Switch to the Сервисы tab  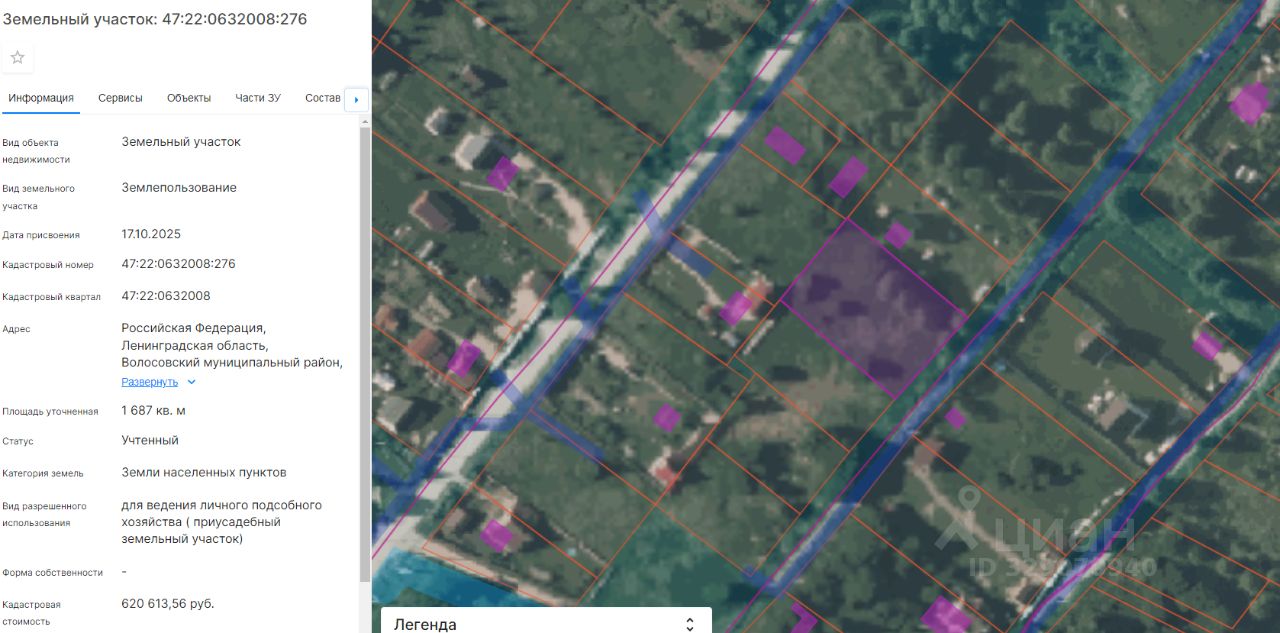click(120, 98)
